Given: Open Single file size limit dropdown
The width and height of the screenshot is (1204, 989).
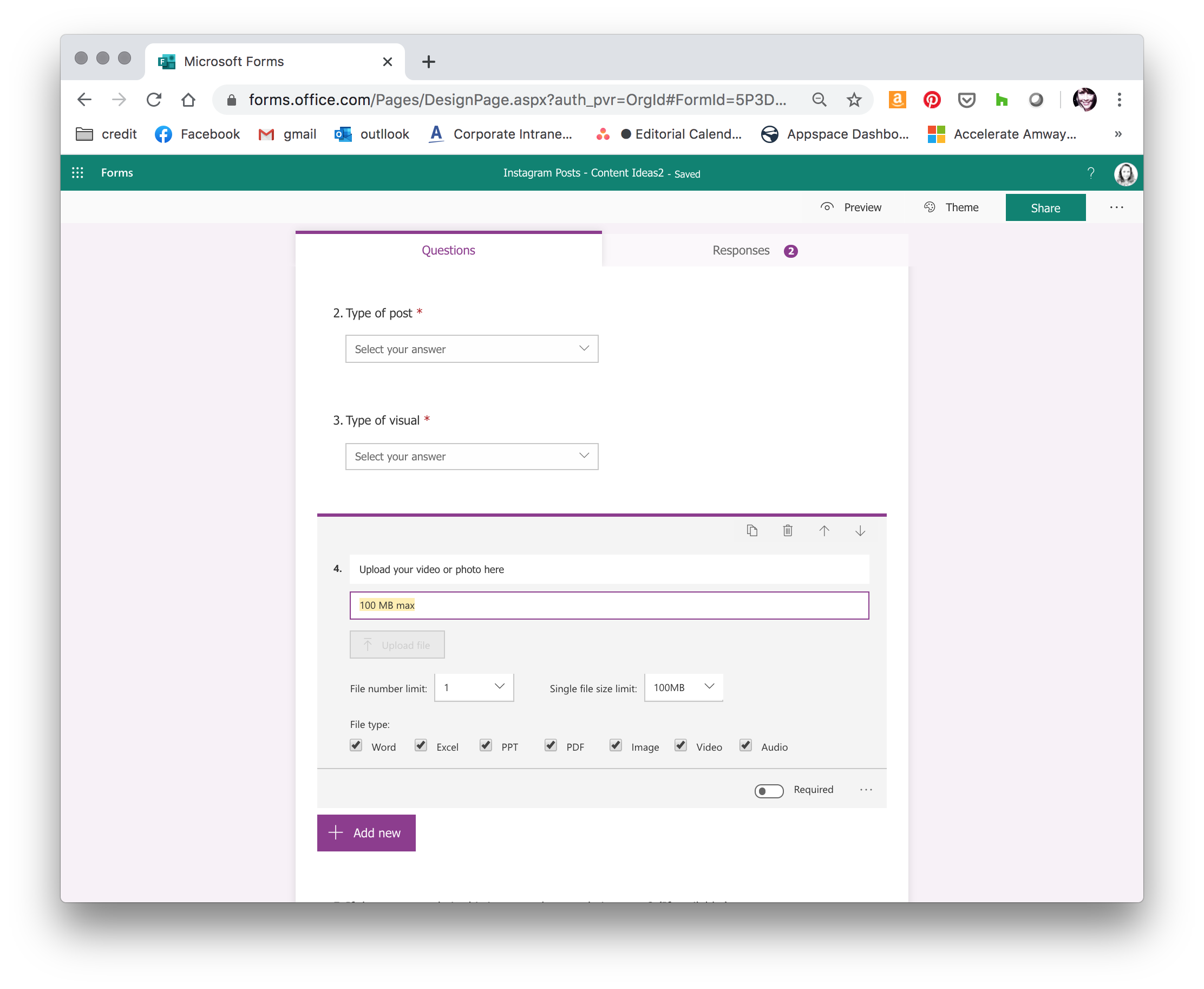Looking at the screenshot, I should 683,688.
